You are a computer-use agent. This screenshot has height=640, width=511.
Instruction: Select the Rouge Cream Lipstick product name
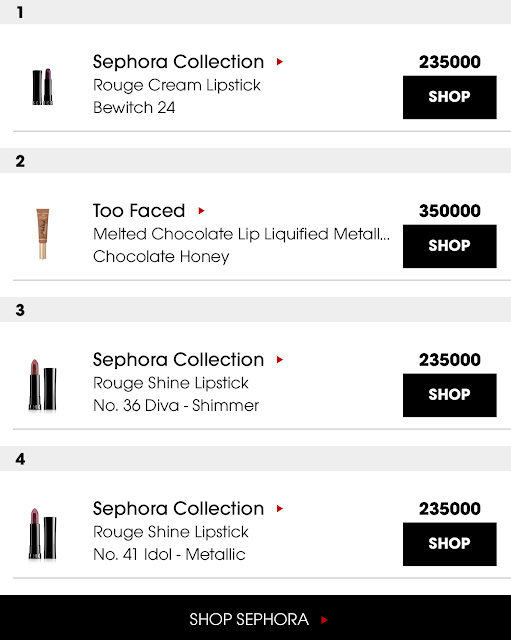[177, 85]
